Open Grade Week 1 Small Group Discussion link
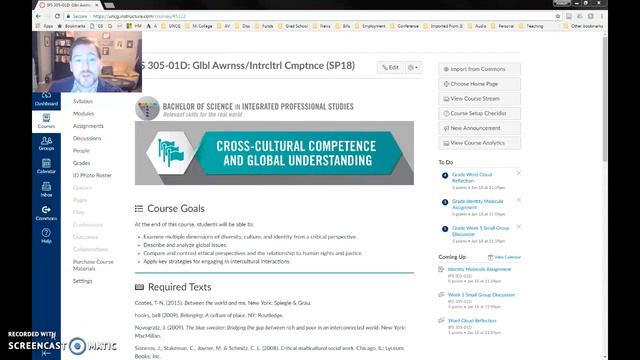Viewport: 640px width, 360px height. point(481,231)
